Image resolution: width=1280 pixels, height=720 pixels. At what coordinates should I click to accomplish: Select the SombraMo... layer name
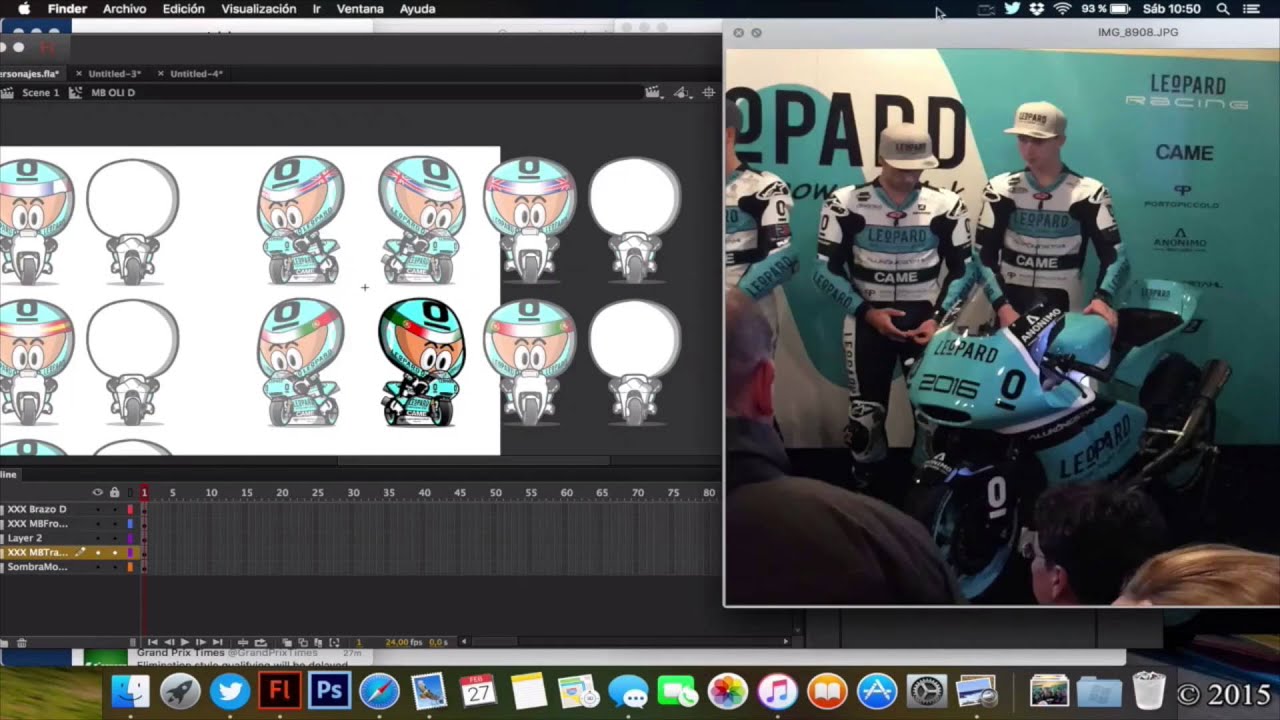[37, 567]
